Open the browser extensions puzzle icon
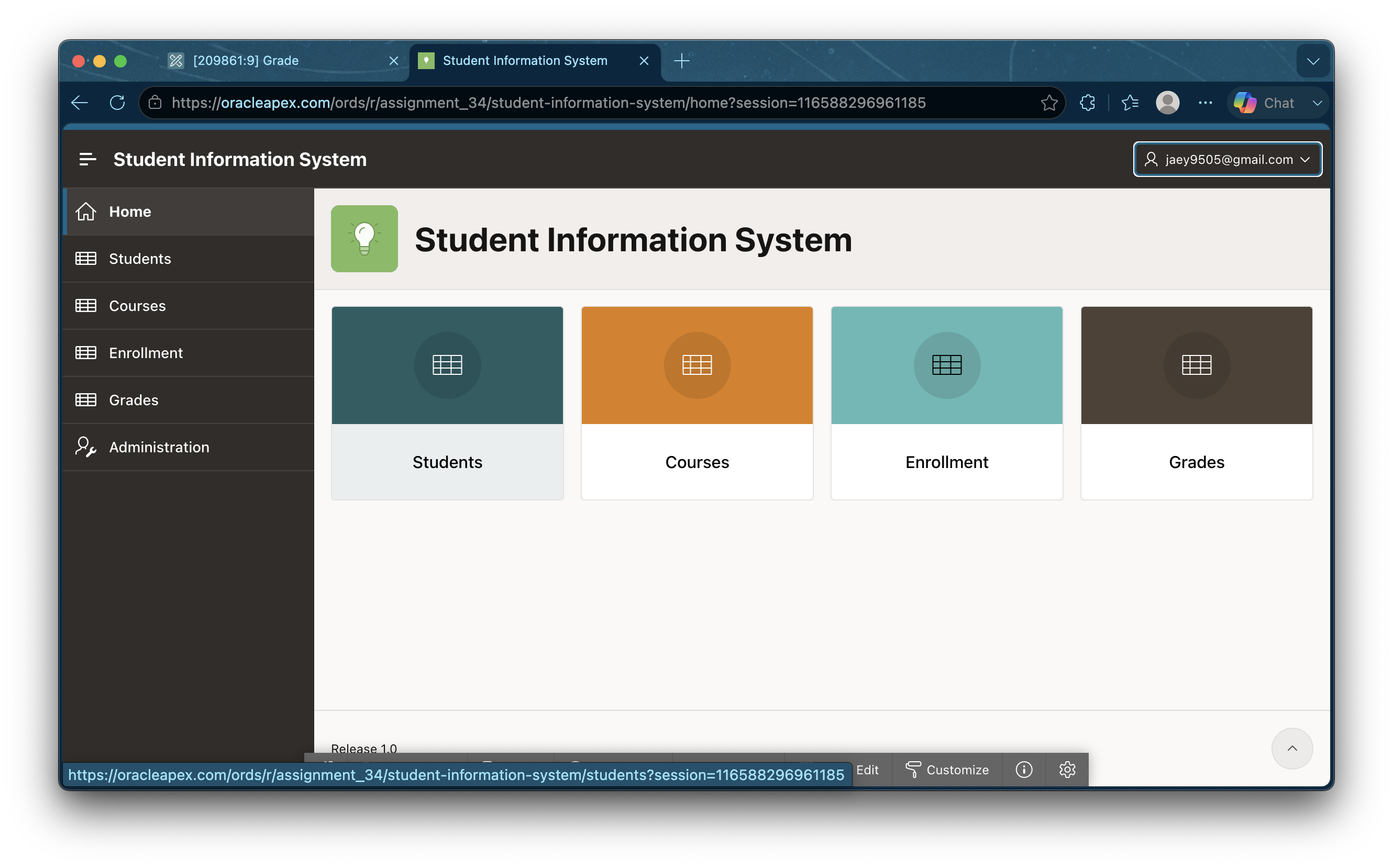The image size is (1393, 868). [1088, 103]
